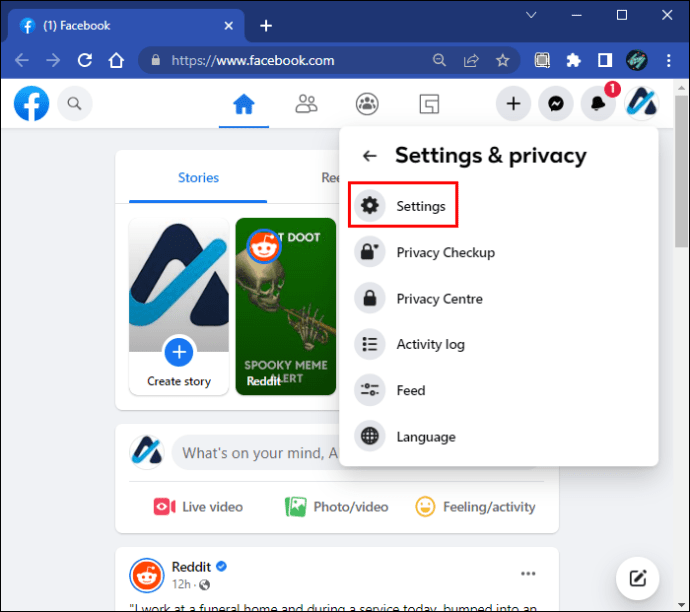Open Messenger from the top bar
This screenshot has height=612, width=690.
(x=555, y=103)
